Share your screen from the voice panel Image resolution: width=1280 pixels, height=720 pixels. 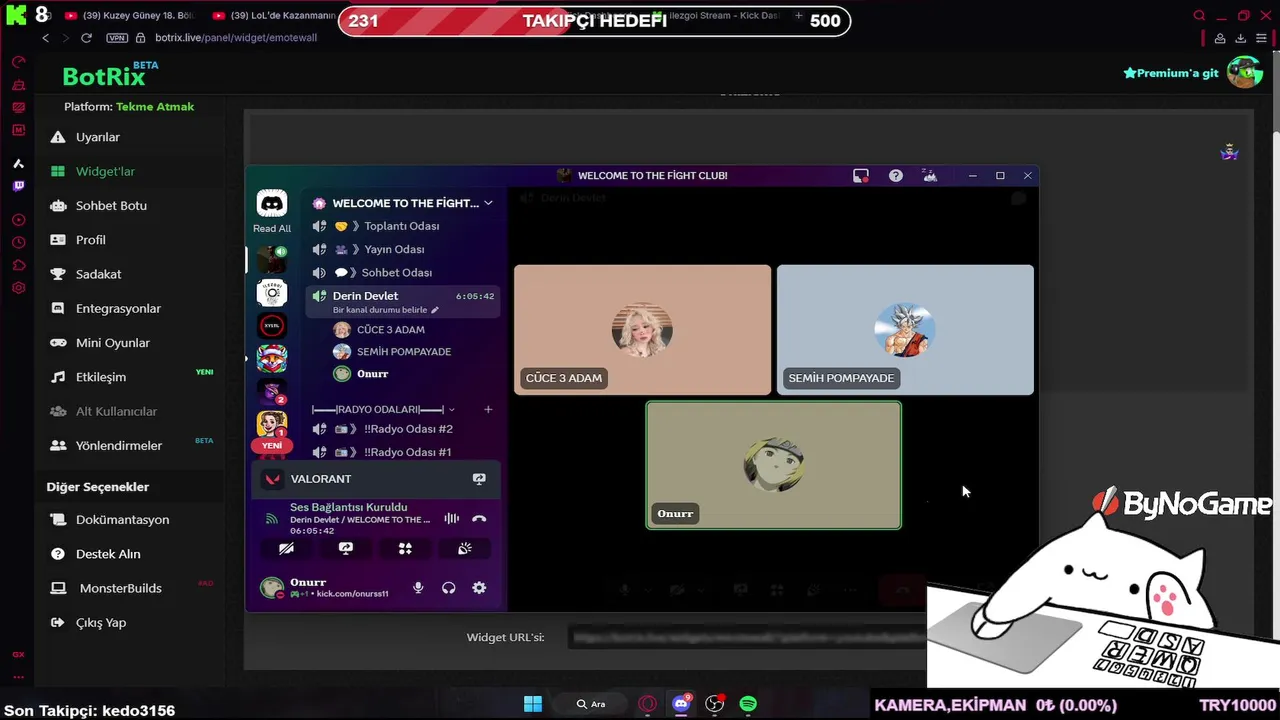coord(346,548)
